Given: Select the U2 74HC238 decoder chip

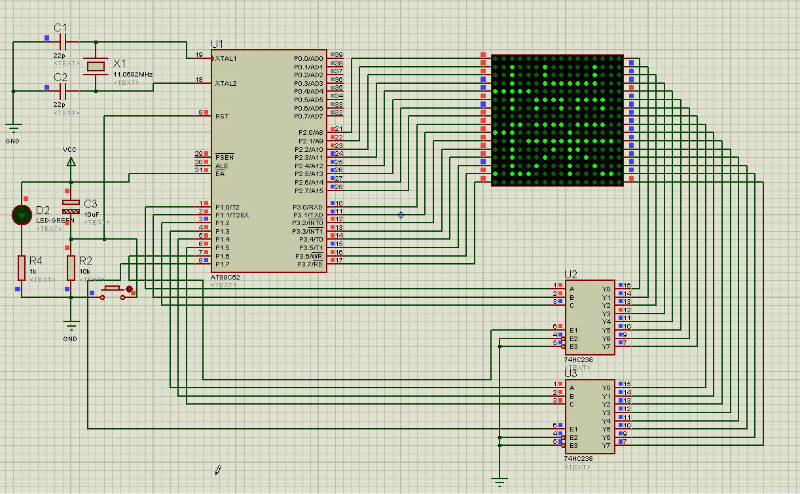Looking at the screenshot, I should pyautogui.click(x=591, y=316).
